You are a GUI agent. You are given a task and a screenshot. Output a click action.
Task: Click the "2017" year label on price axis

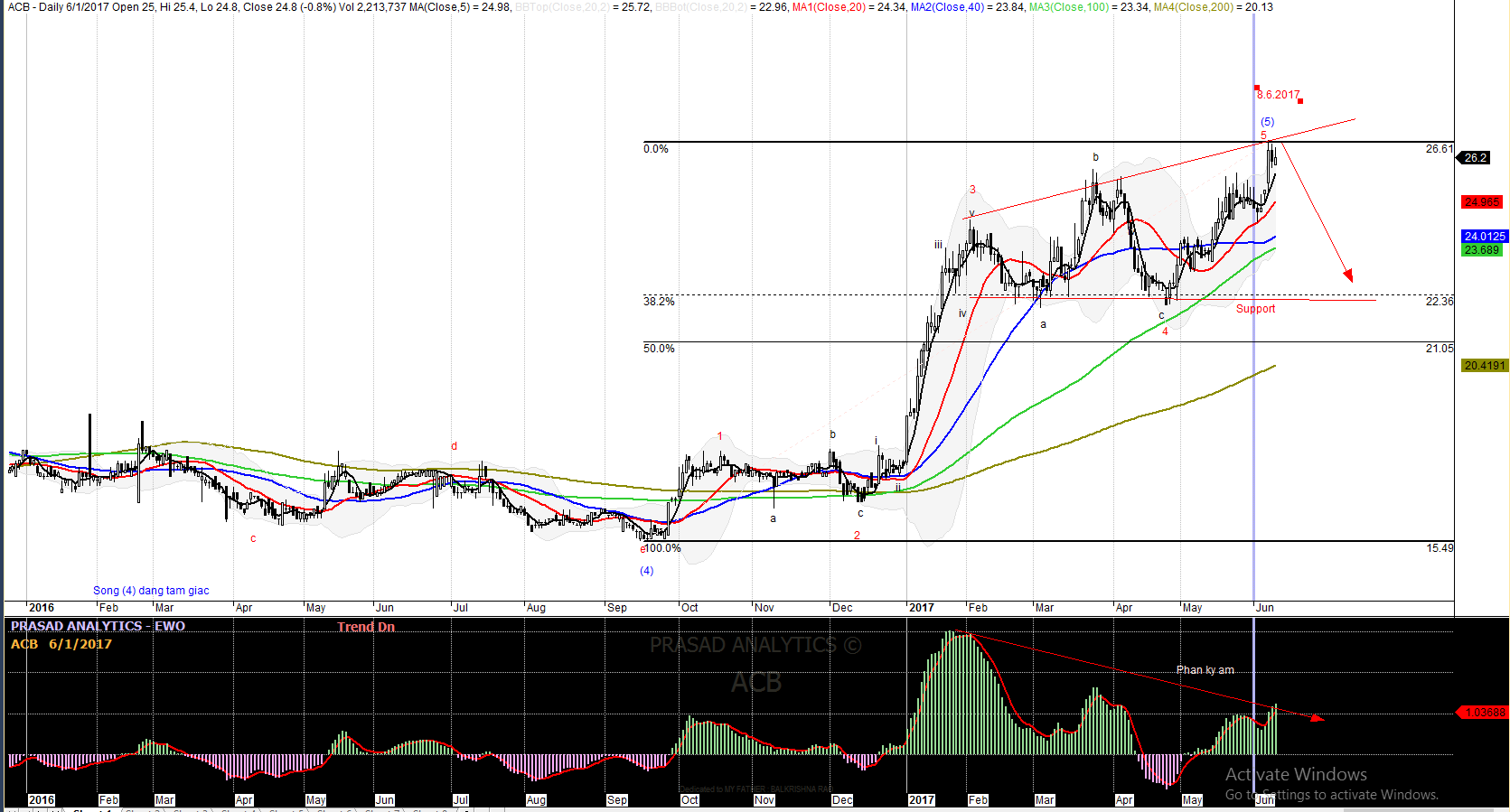921,608
